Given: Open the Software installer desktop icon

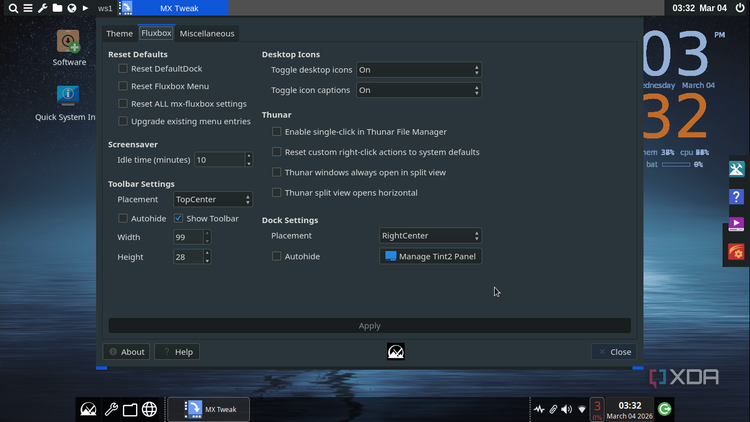Looking at the screenshot, I should pos(69,48).
